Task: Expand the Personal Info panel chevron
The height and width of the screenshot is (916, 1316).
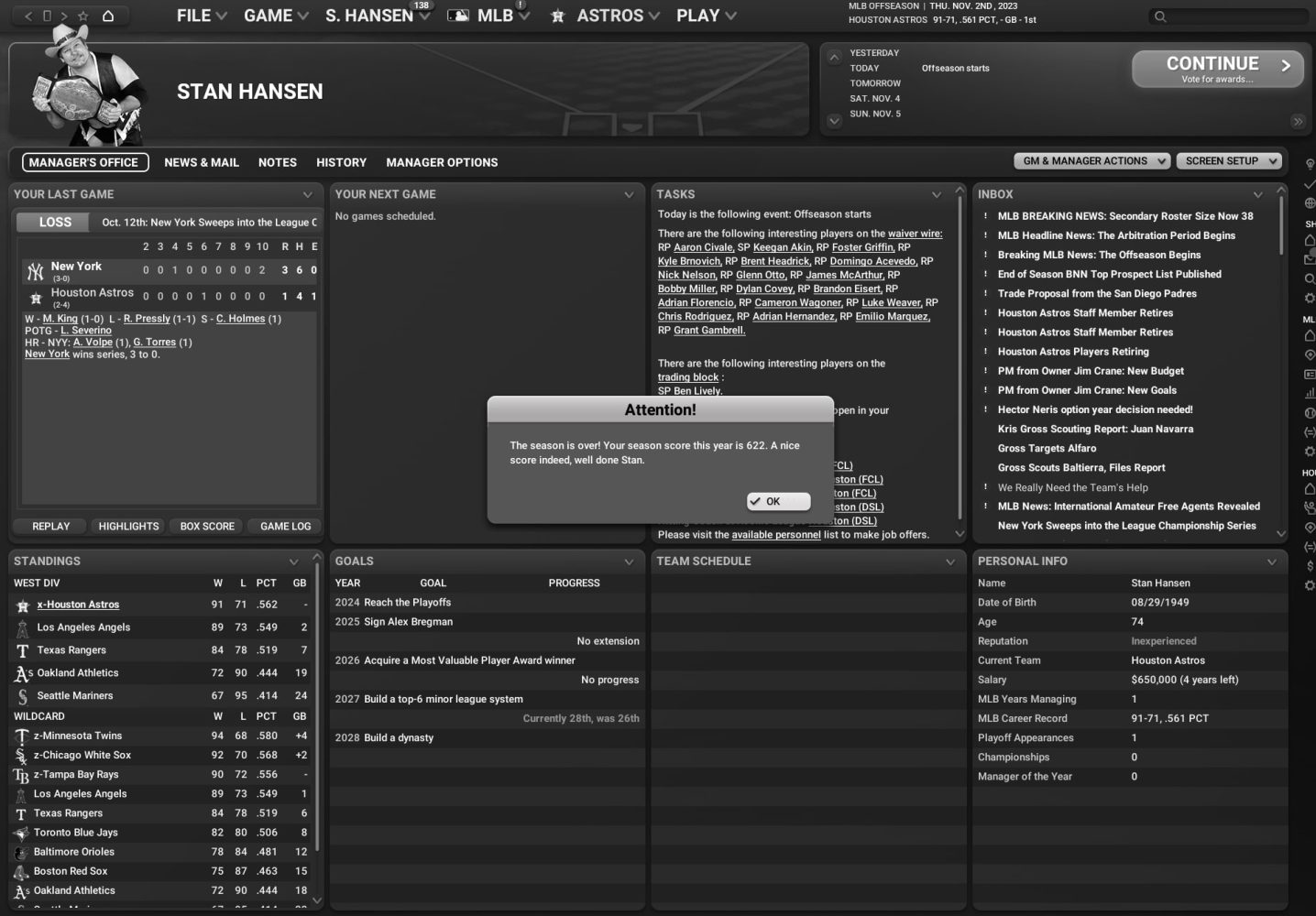Action: (x=1271, y=562)
